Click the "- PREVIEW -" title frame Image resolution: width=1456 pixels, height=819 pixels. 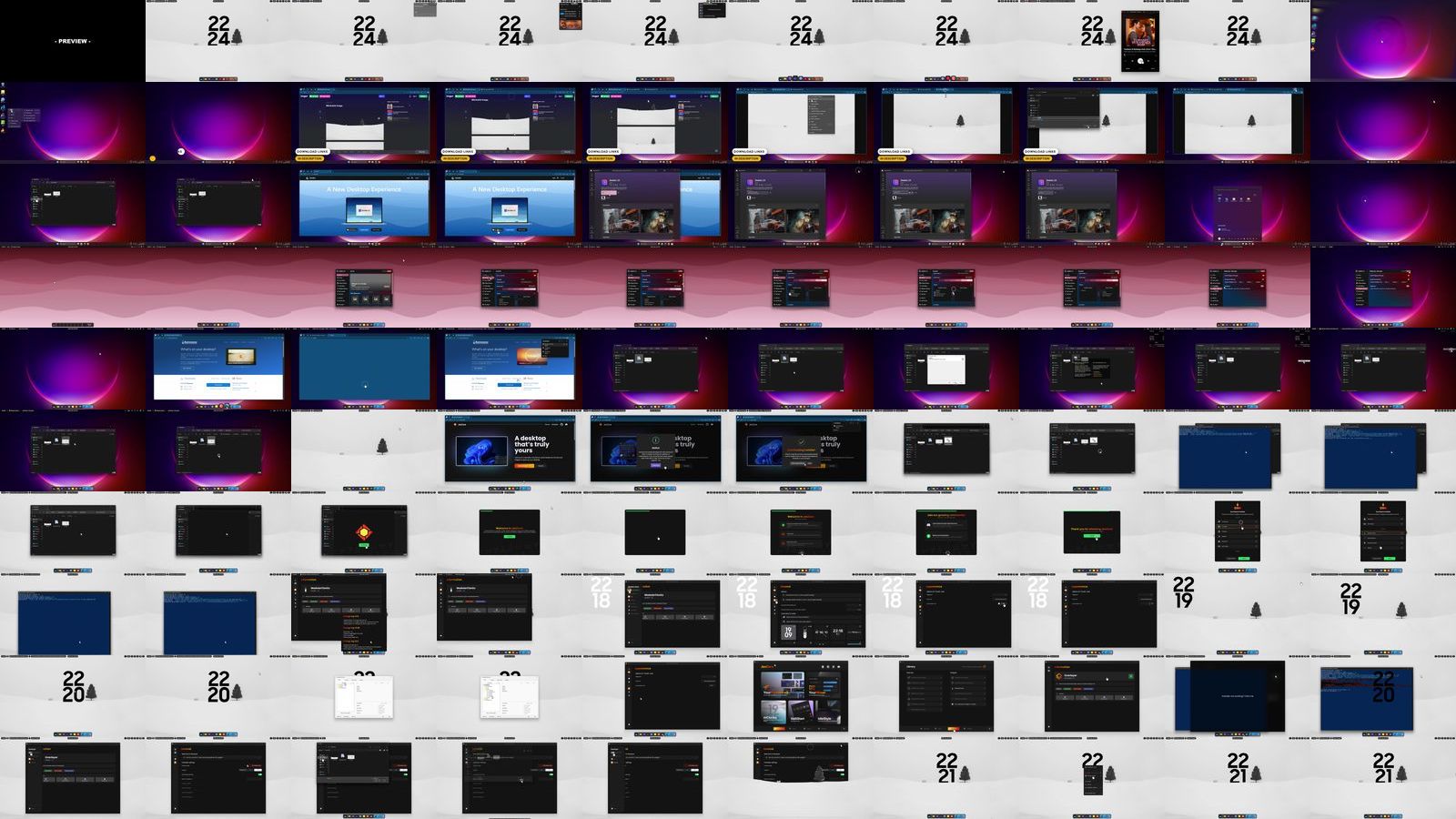tap(73, 41)
